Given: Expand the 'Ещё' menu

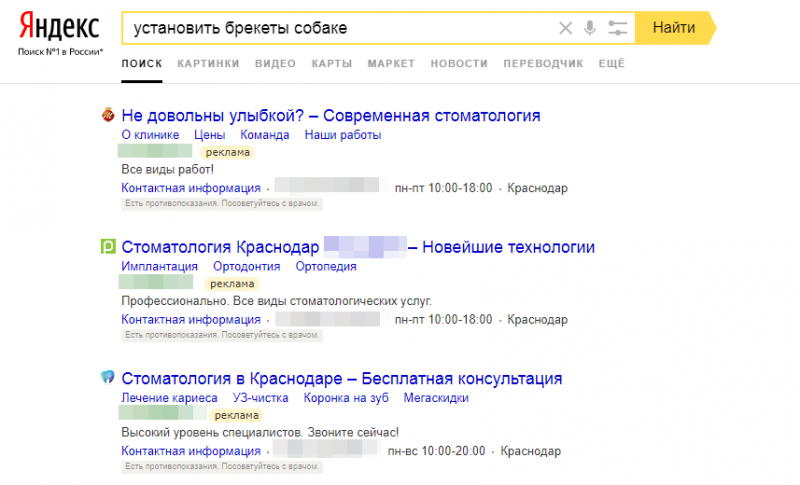Looking at the screenshot, I should coord(611,64).
